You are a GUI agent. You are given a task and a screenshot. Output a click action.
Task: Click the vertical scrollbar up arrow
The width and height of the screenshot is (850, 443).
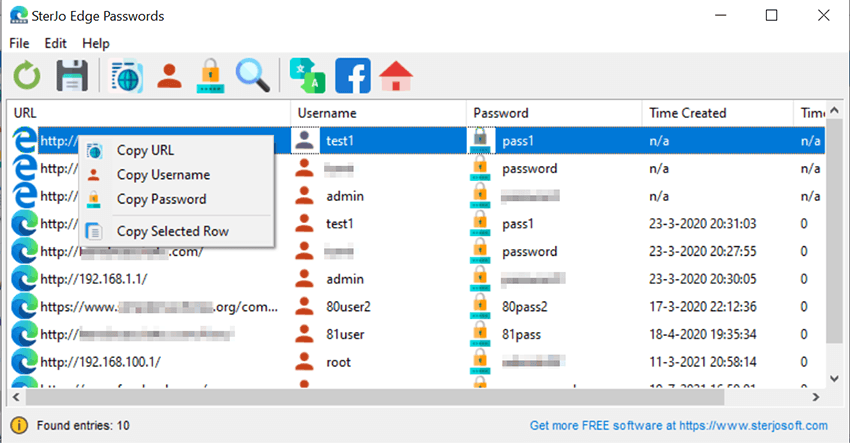coord(834,111)
